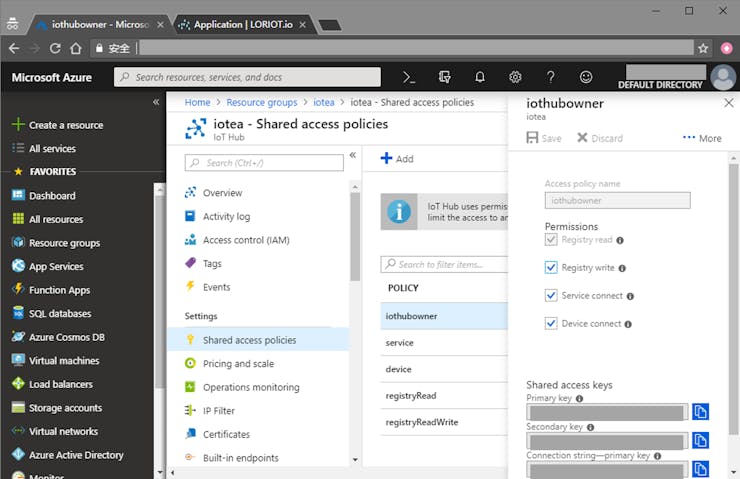Open the settings gear in Azure header

click(515, 77)
